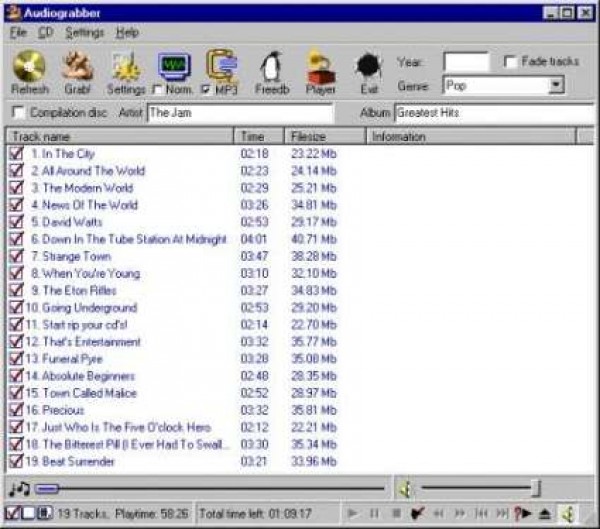Open Settings from the toolbar
600x529 pixels.
tap(126, 66)
